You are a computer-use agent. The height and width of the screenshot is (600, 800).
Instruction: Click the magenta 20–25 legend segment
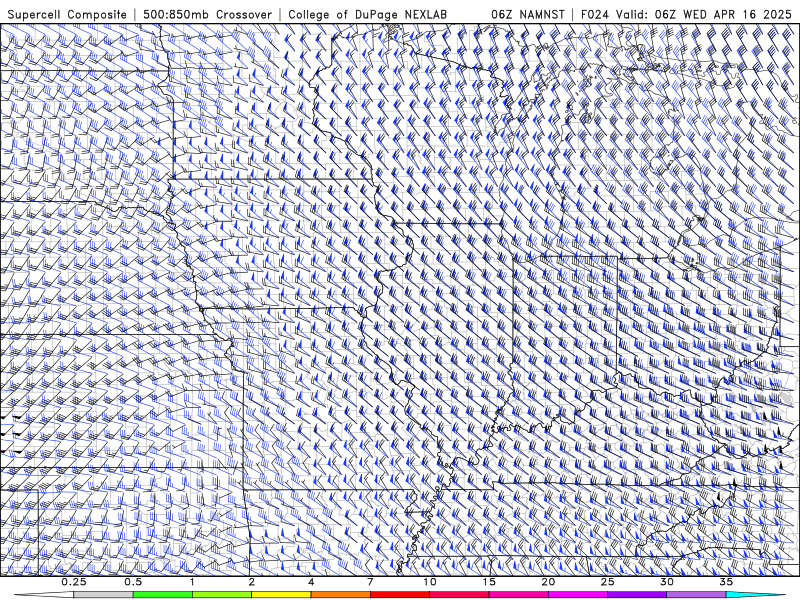578,595
